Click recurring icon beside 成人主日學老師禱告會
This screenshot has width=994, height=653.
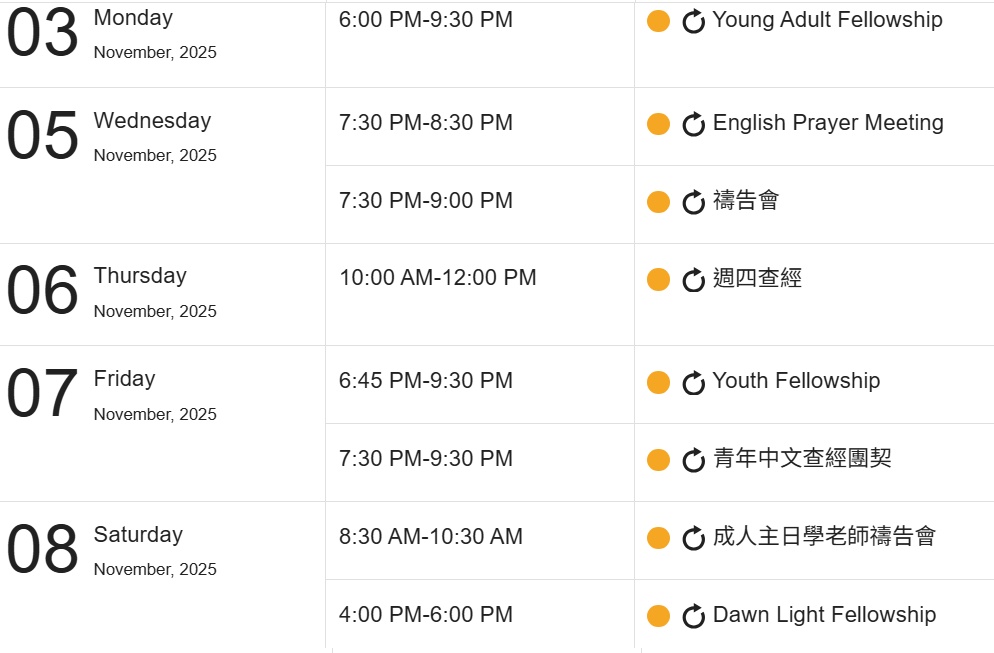694,538
